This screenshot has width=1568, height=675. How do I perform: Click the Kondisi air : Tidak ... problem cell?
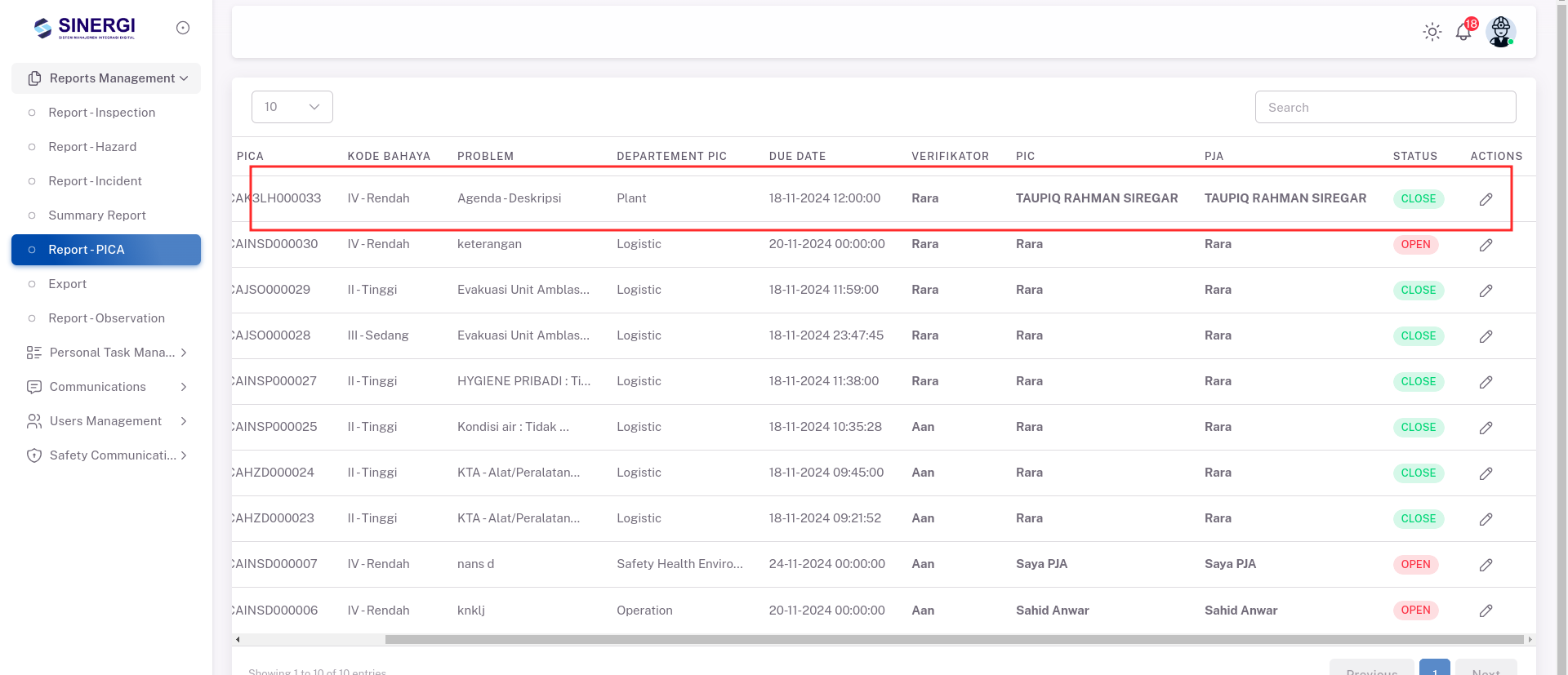tap(513, 427)
